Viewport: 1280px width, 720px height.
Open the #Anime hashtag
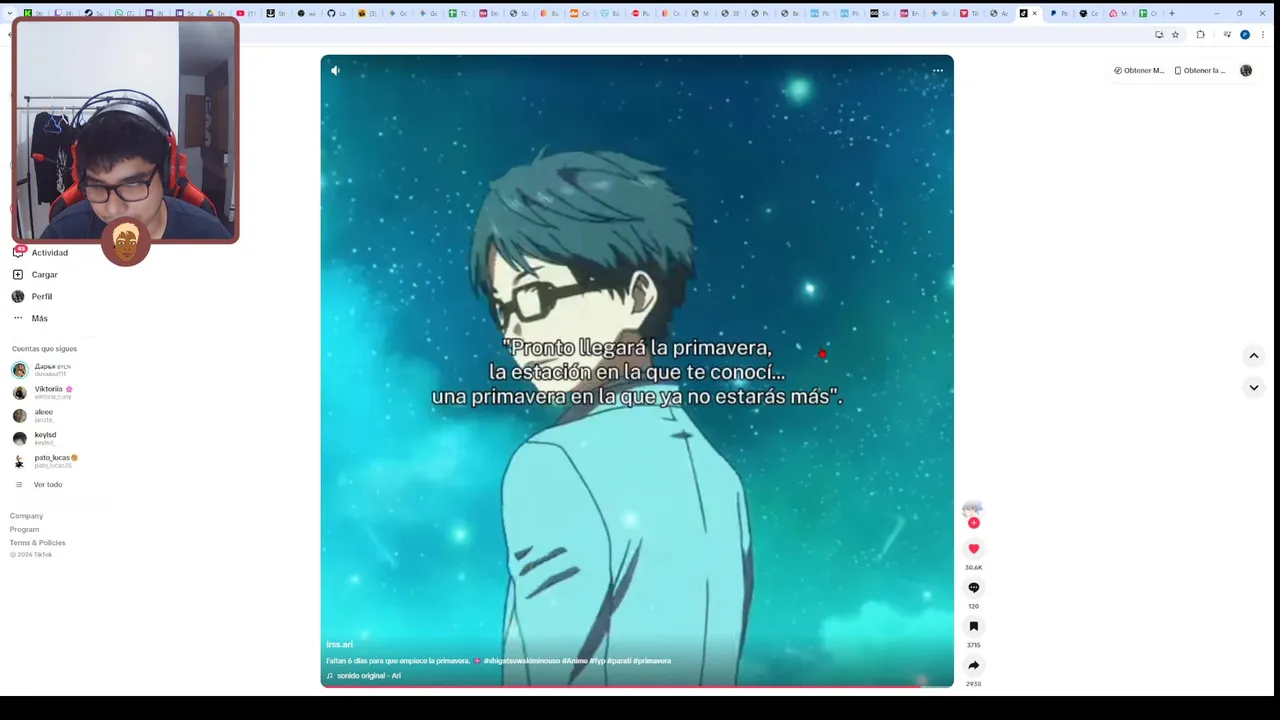click(574, 661)
